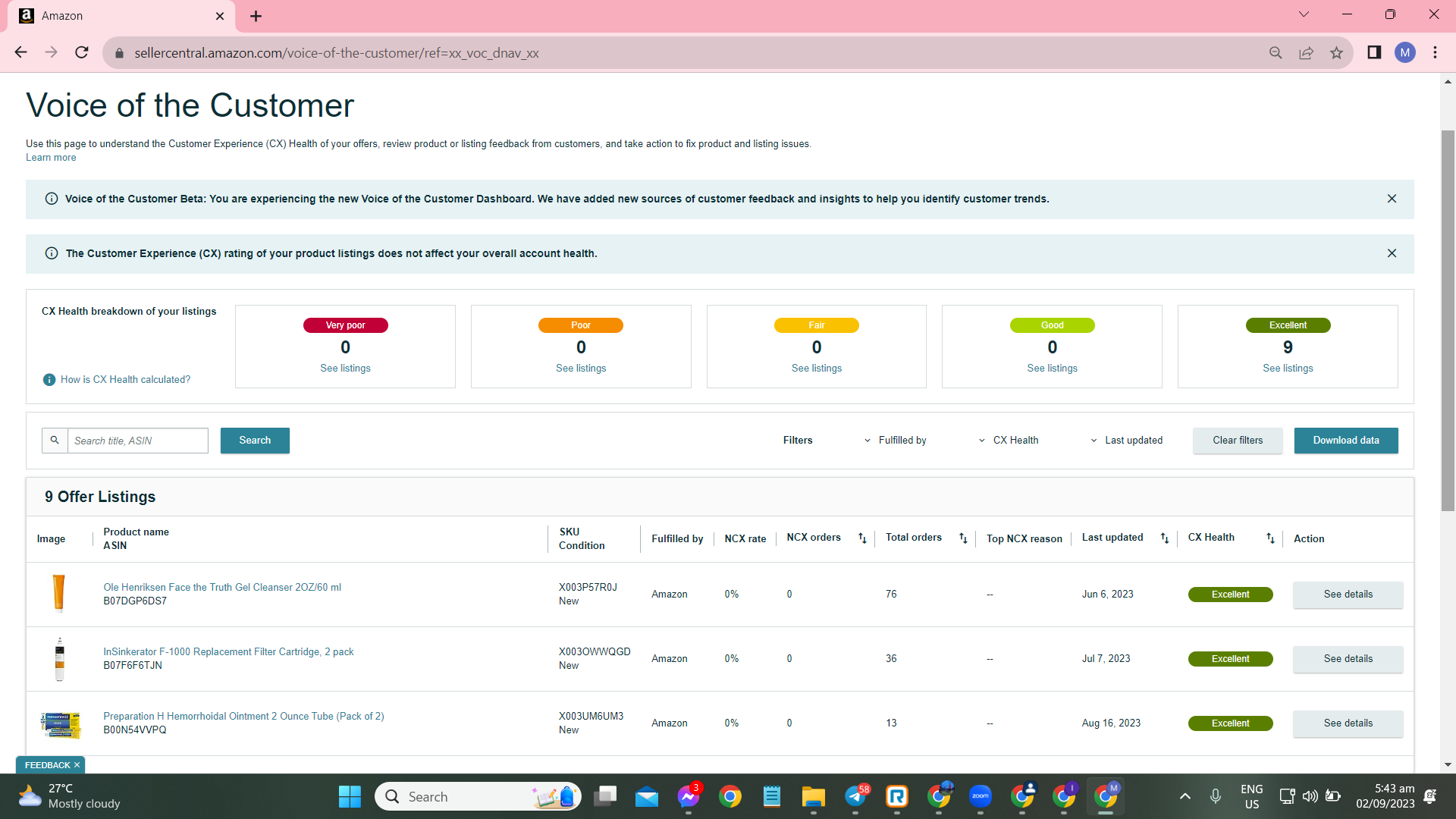Viewport: 1456px width, 819px height.
Task: See listings rated Good
Action: pyautogui.click(x=1052, y=369)
